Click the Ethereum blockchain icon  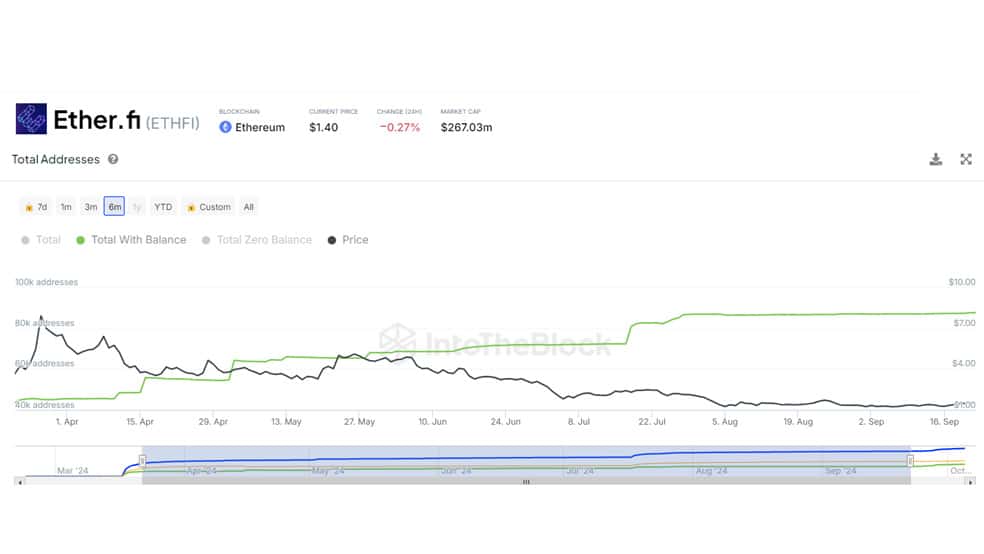click(225, 127)
